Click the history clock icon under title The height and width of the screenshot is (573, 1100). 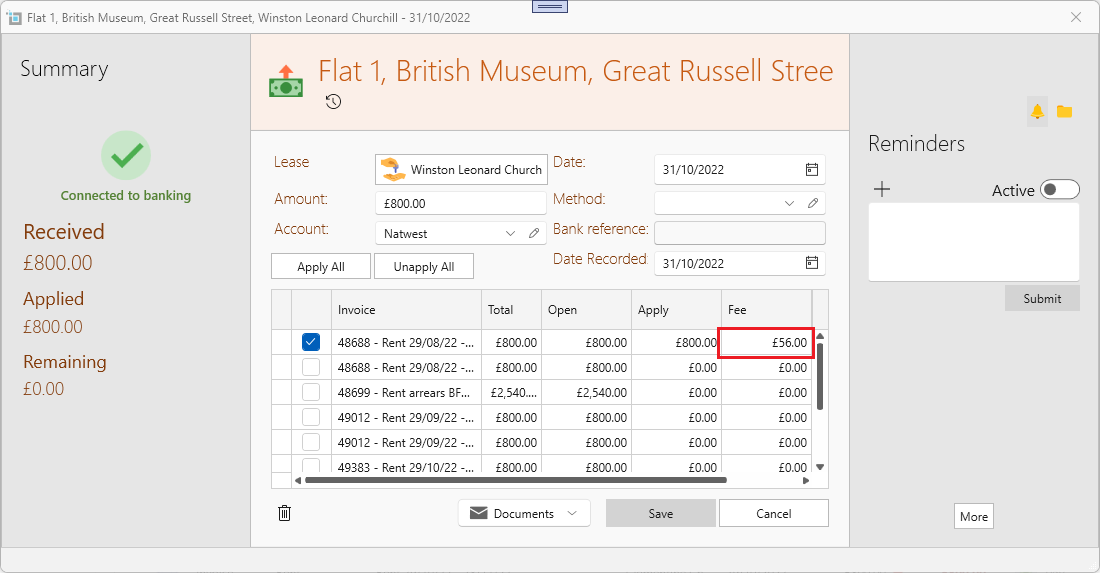334,102
